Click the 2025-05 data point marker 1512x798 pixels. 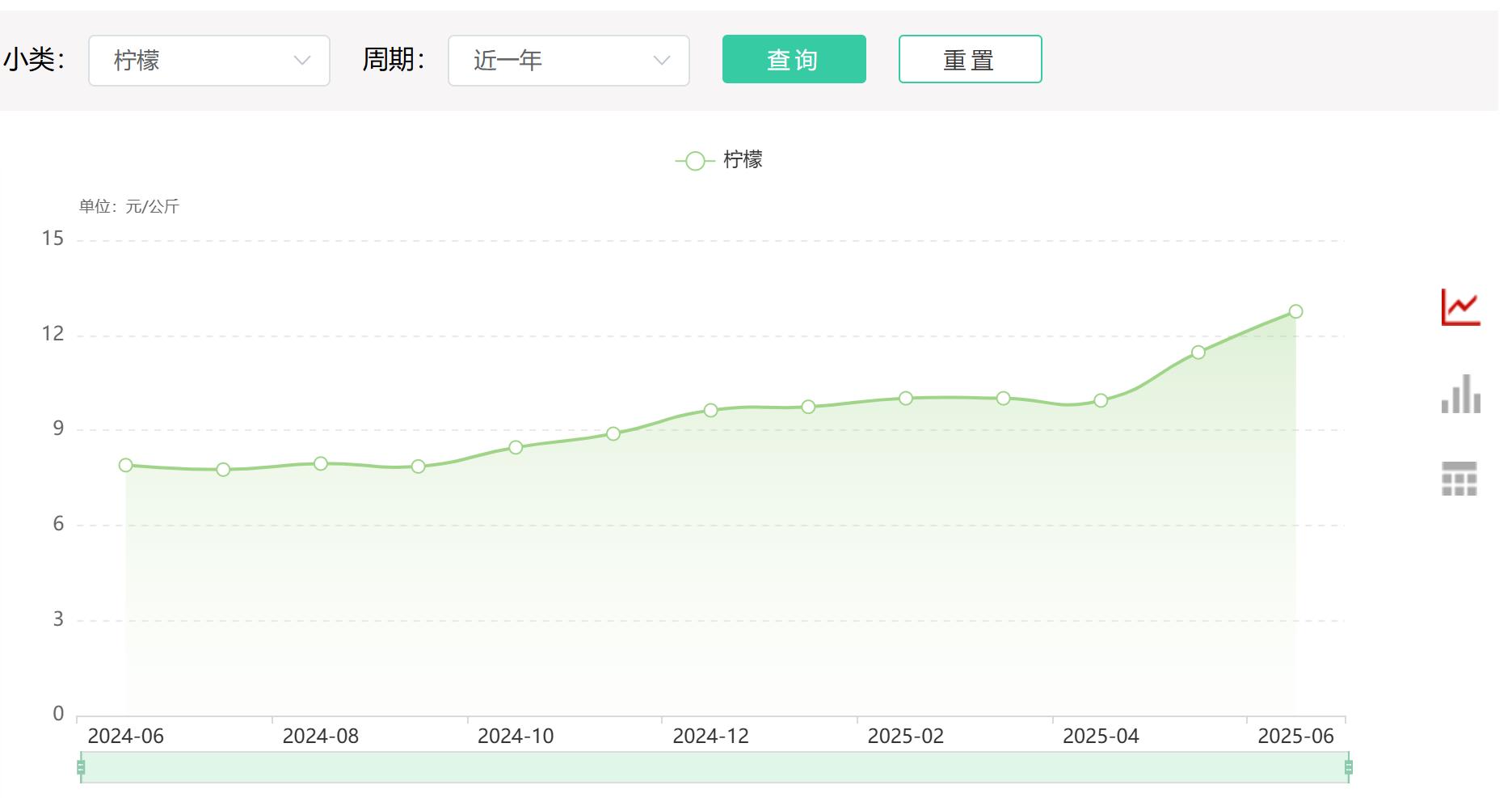(1198, 353)
